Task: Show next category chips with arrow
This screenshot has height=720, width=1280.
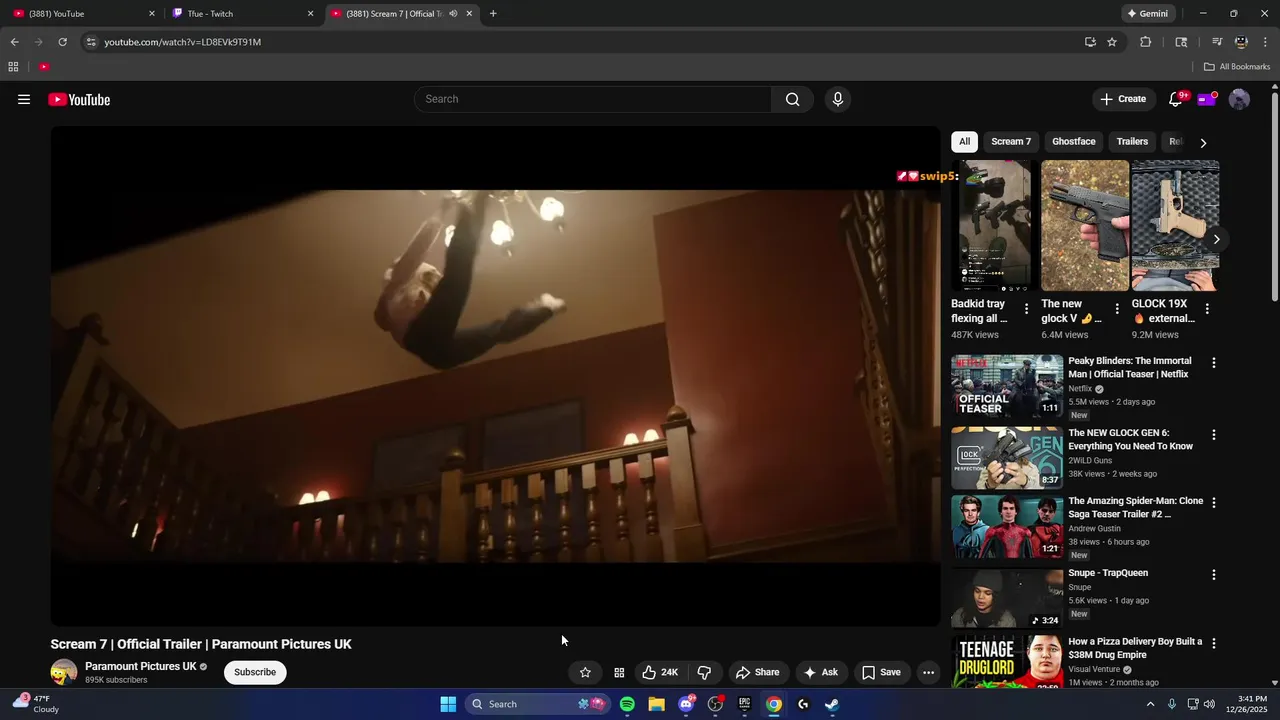Action: point(1203,143)
